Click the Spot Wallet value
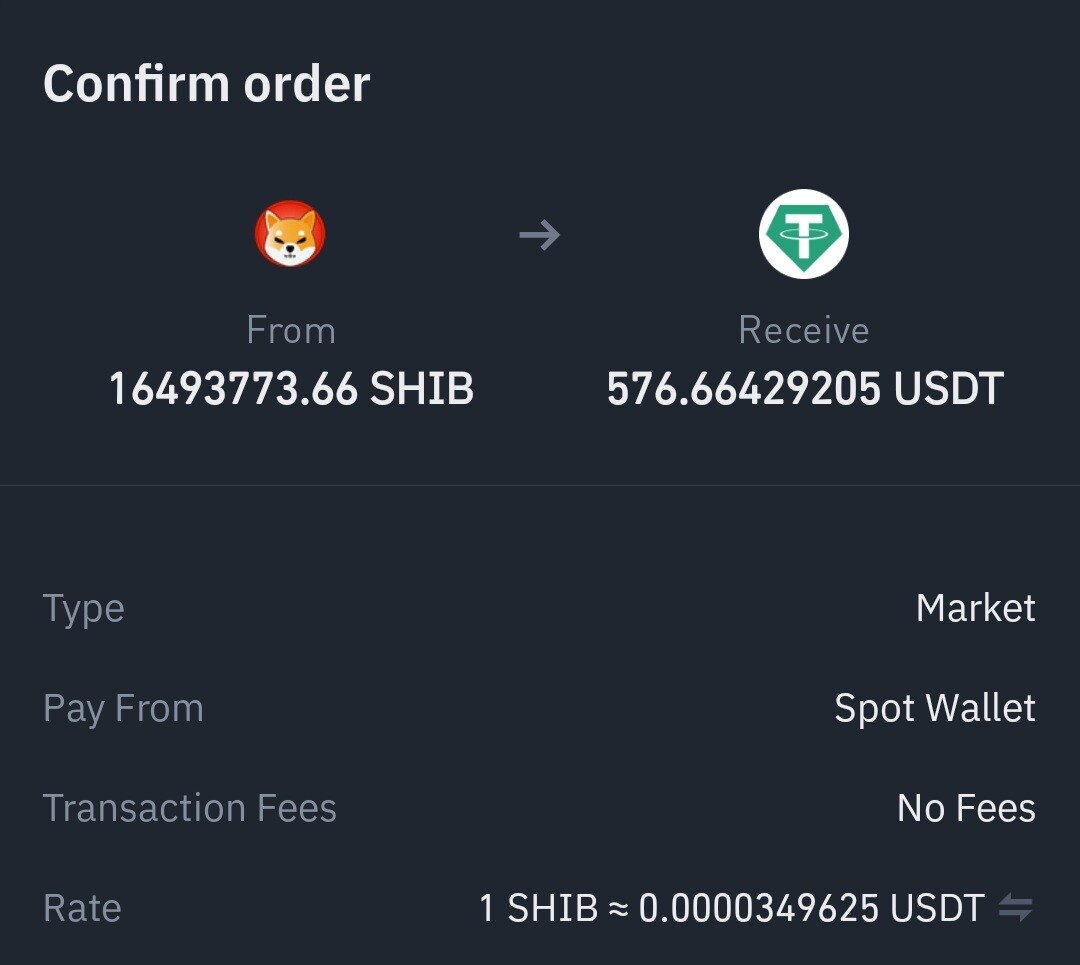This screenshot has width=1080, height=965. point(935,709)
